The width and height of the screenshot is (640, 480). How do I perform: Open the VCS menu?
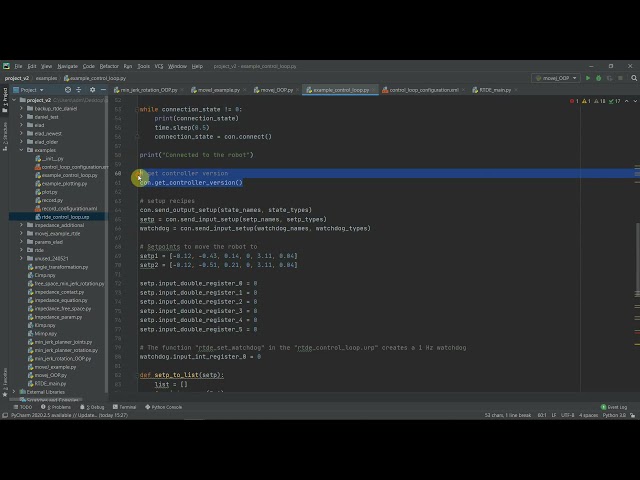click(159, 66)
